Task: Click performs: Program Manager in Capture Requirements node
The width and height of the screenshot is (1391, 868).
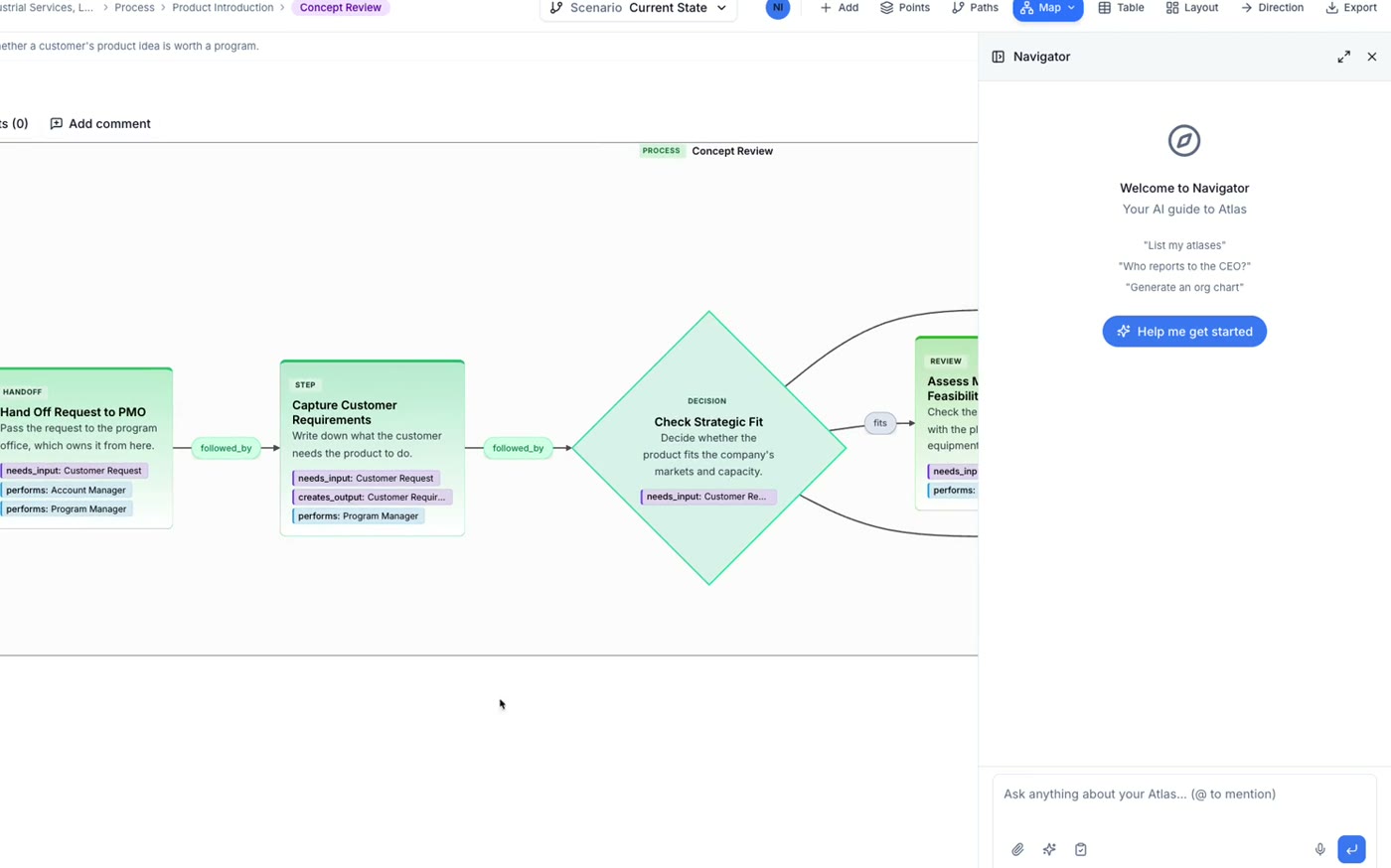Action: pos(359,516)
